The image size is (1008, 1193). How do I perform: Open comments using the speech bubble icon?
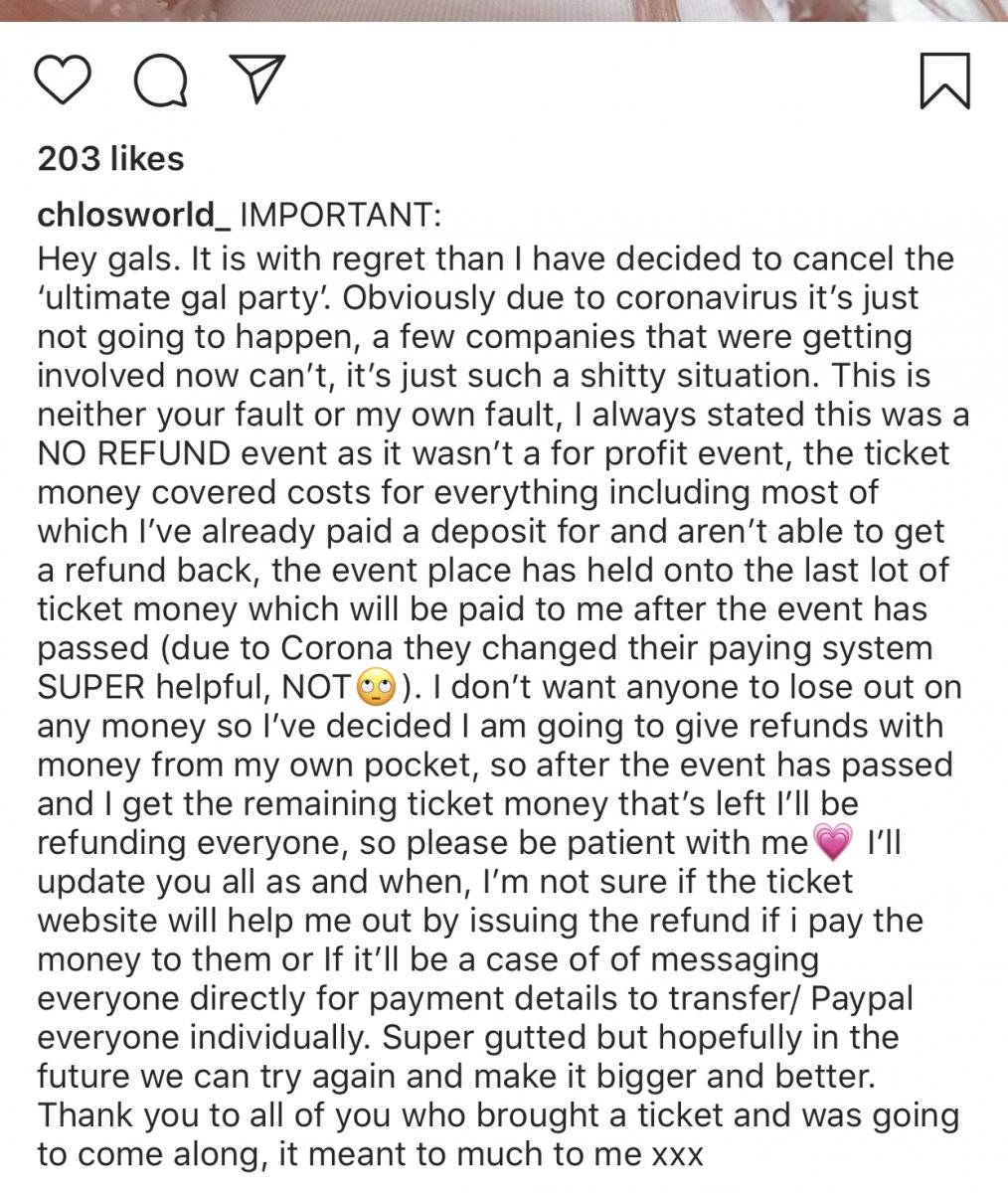click(160, 81)
